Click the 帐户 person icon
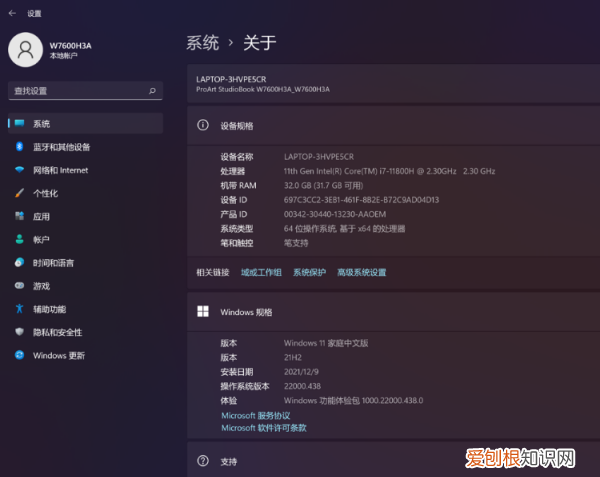Screen dimensions: 600x477 (20, 239)
